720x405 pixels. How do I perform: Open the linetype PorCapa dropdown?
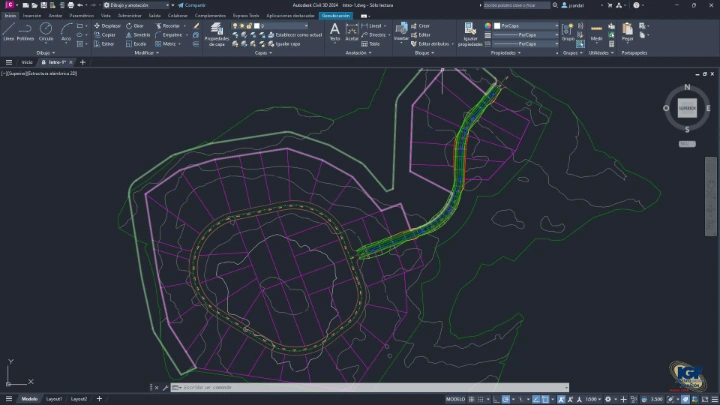click(526, 44)
